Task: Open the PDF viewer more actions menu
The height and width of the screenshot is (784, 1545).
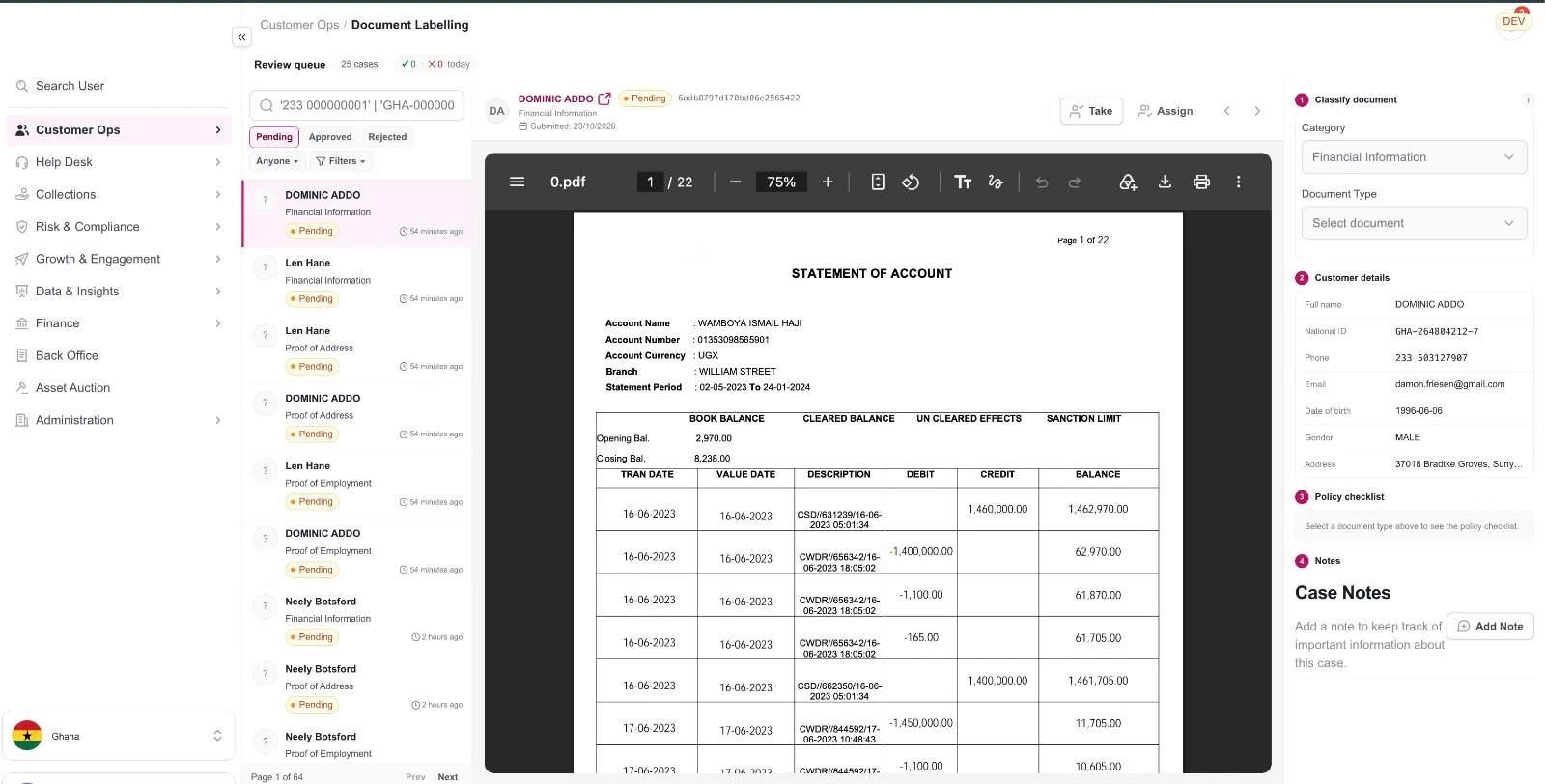Action: coord(1239,182)
